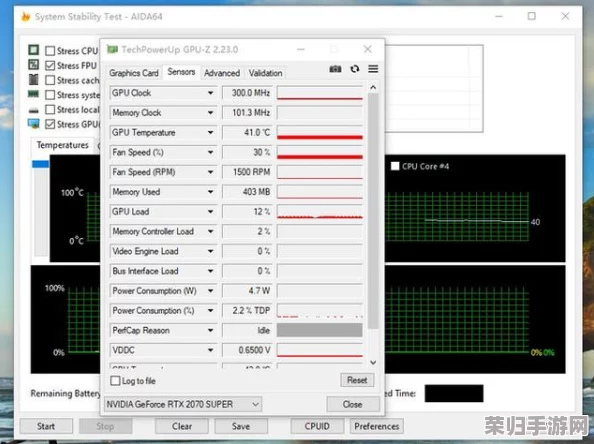This screenshot has height=444, width=594.
Task: Uncheck the Stress FPU checkbox
Action: [x=50, y=66]
